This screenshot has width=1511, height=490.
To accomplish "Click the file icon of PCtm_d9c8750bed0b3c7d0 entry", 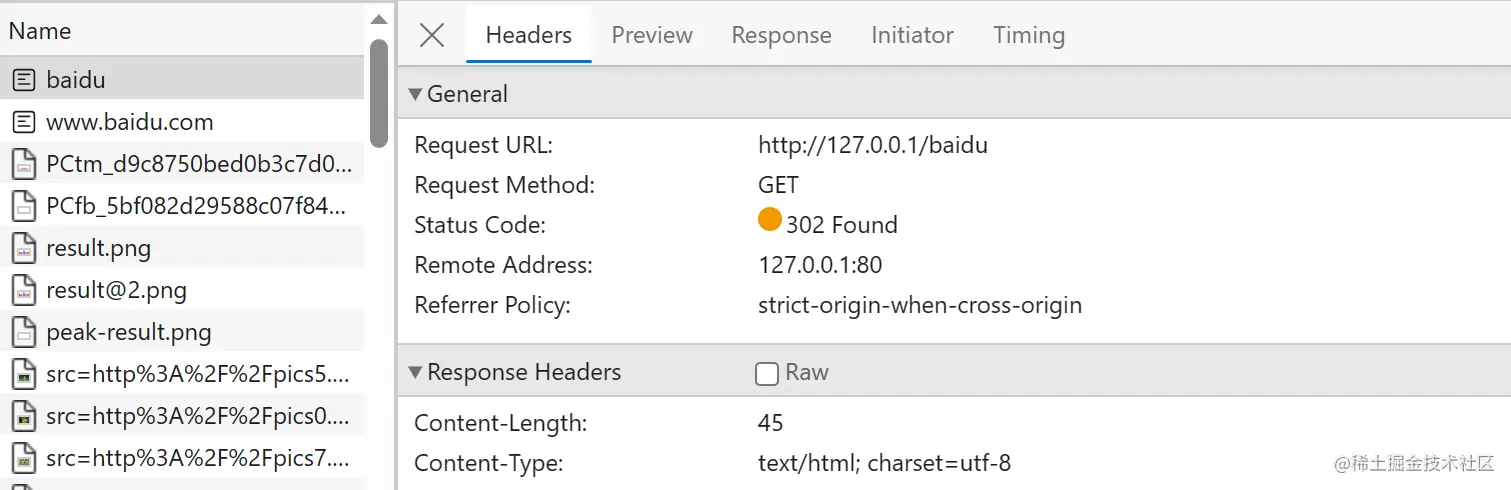I will tap(24, 164).
